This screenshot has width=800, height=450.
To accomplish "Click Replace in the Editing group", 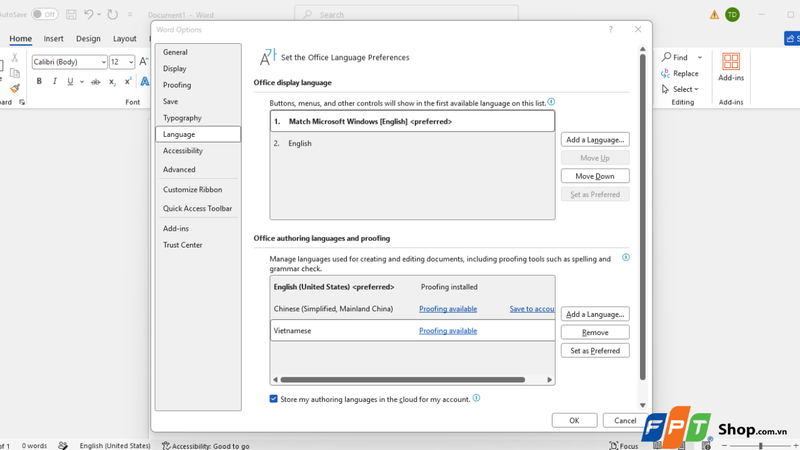I will point(680,73).
